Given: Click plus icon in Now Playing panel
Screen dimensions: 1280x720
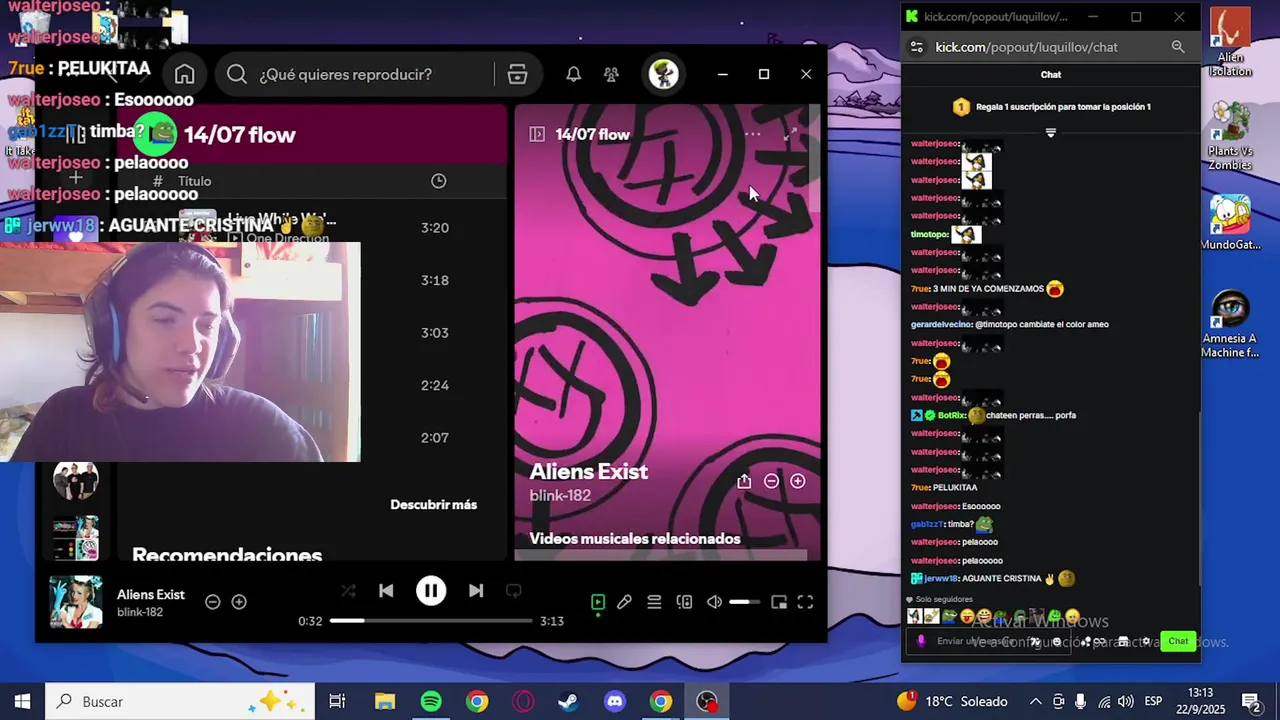Looking at the screenshot, I should pyautogui.click(x=797, y=481).
